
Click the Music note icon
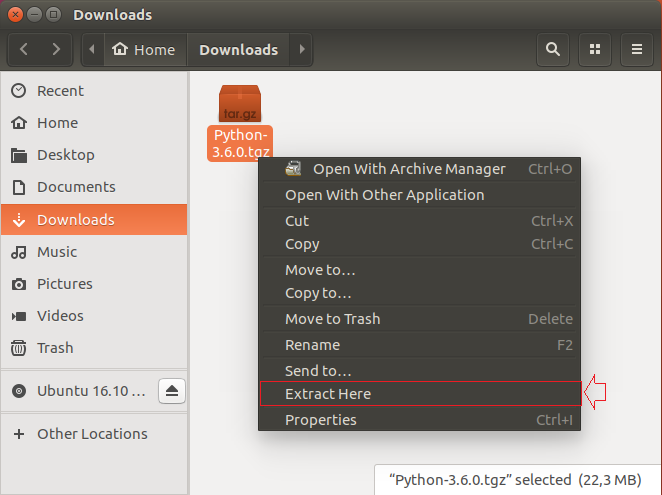click(19, 253)
